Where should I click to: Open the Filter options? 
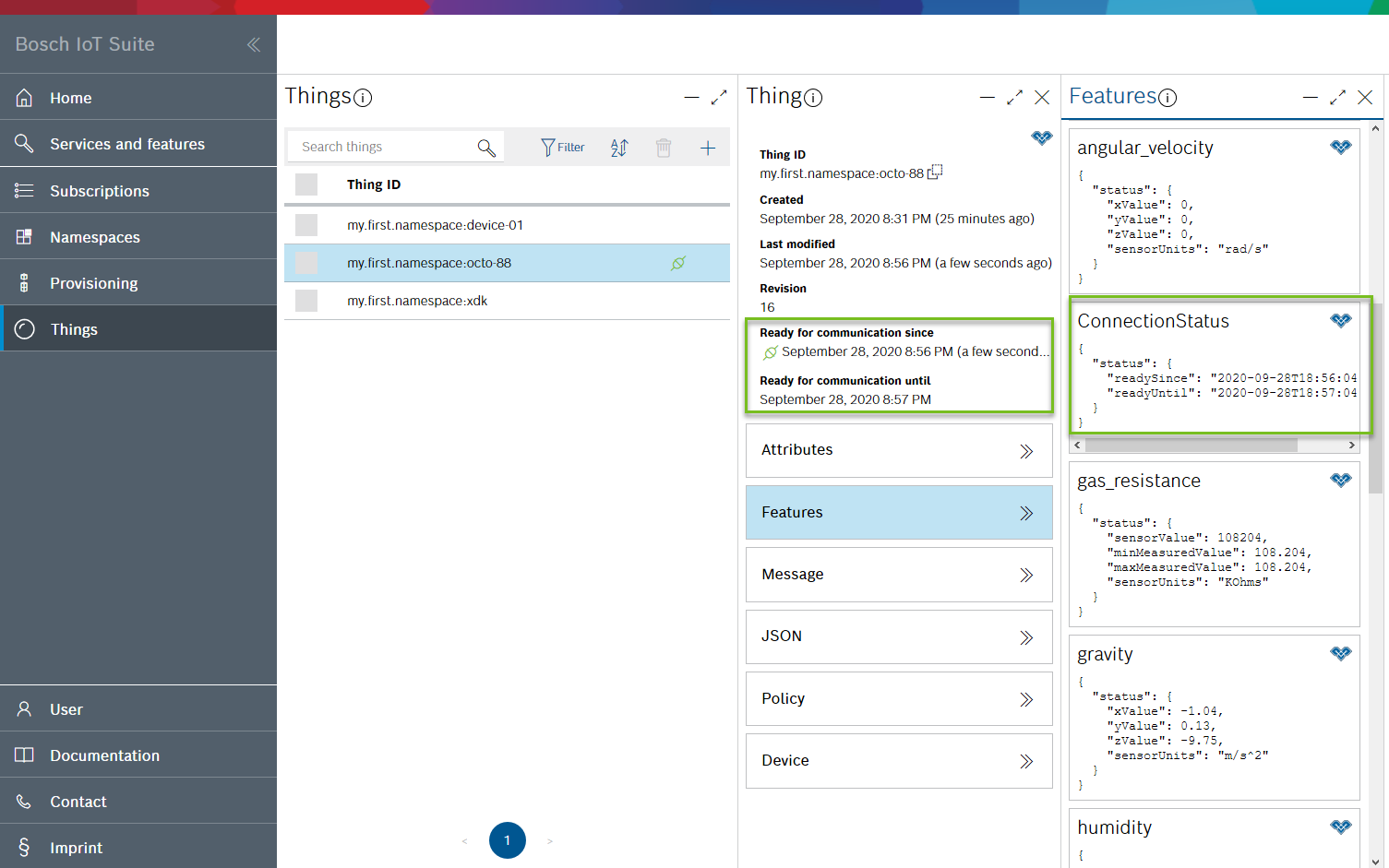tap(563, 148)
